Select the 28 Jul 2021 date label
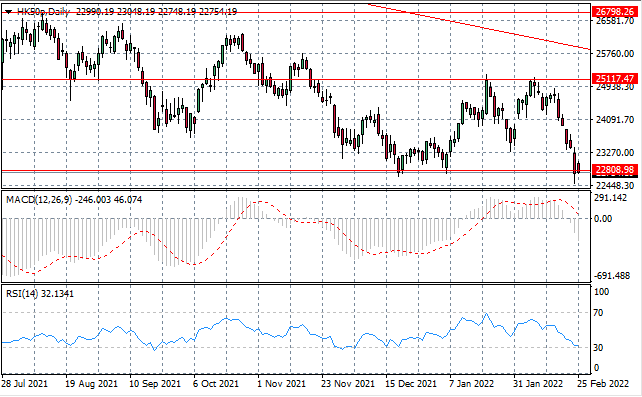Viewport: 642px width, 397px height. click(x=24, y=384)
